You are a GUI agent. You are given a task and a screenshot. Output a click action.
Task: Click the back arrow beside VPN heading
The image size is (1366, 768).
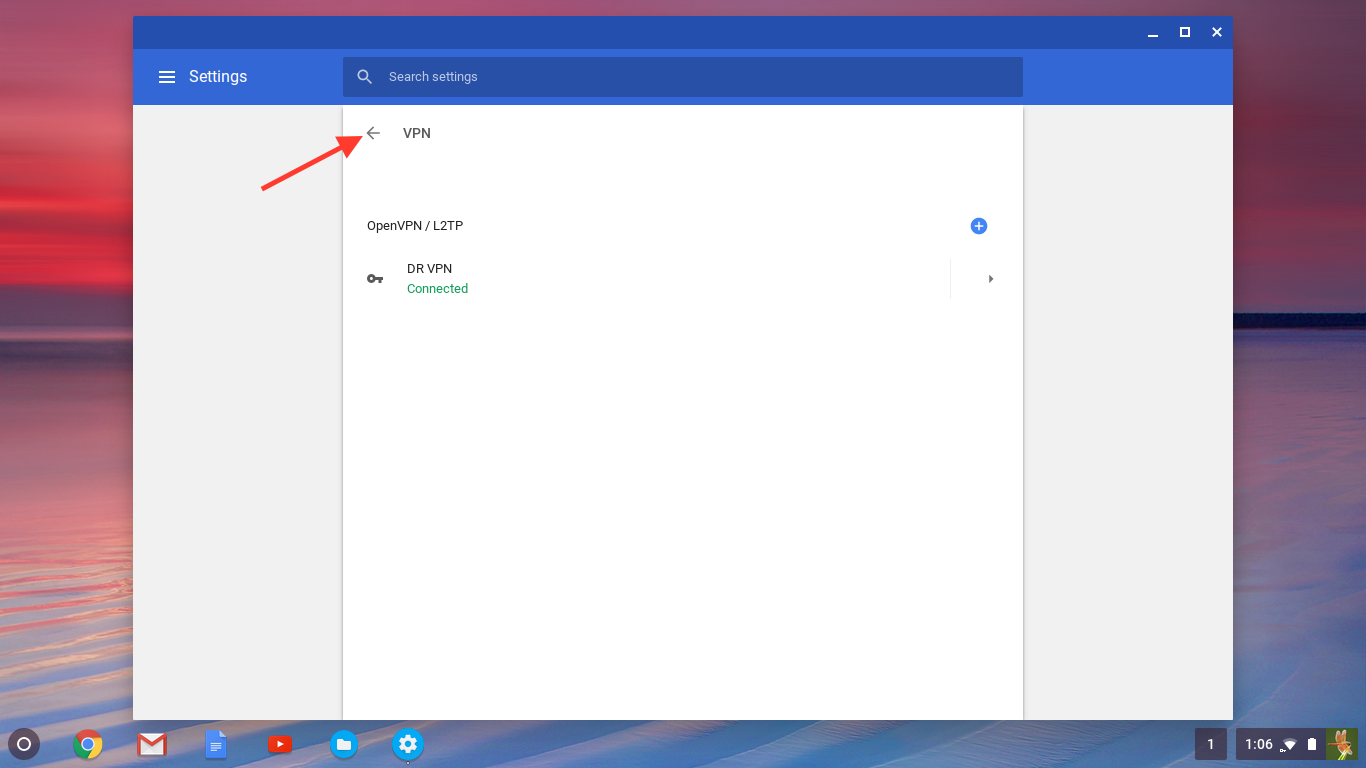coord(372,133)
